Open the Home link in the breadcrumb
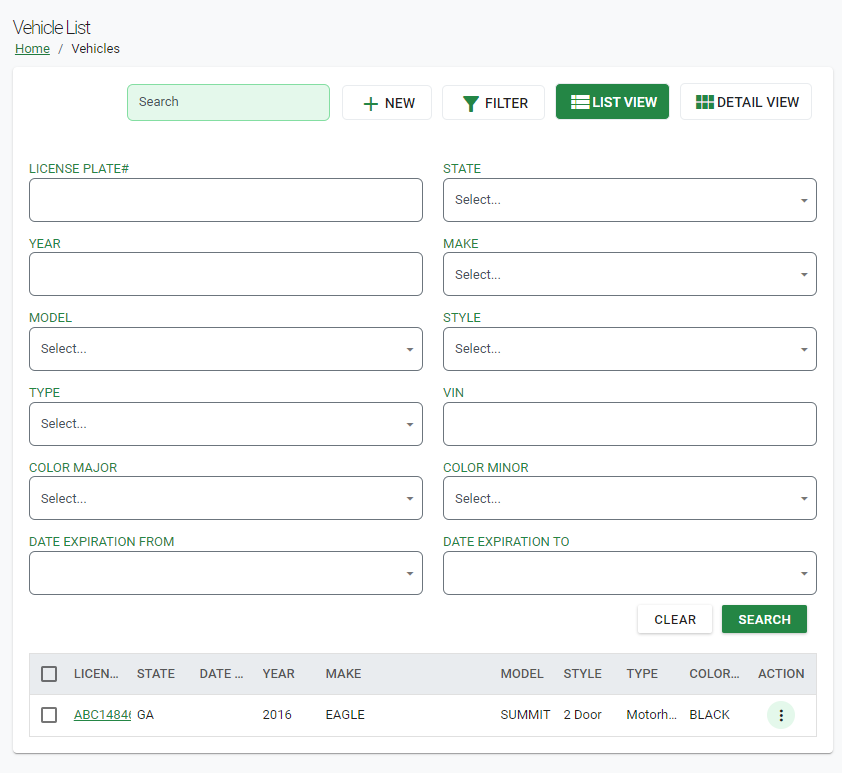 pos(32,48)
